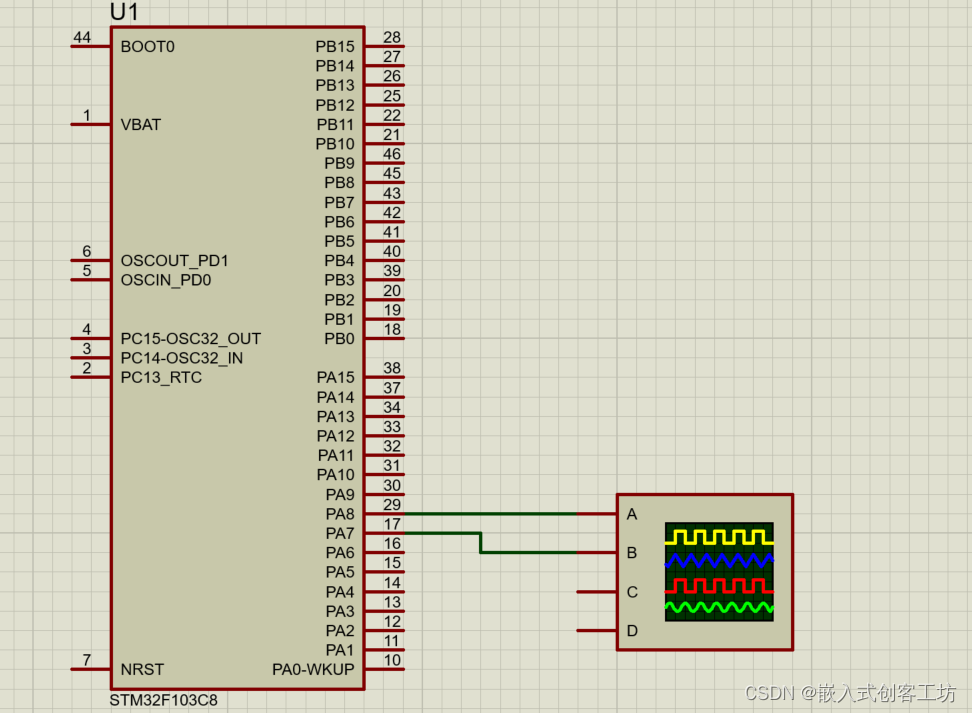Select the wire from PA8 to channel A
Viewport: 972px width, 713px height.
[x=490, y=514]
